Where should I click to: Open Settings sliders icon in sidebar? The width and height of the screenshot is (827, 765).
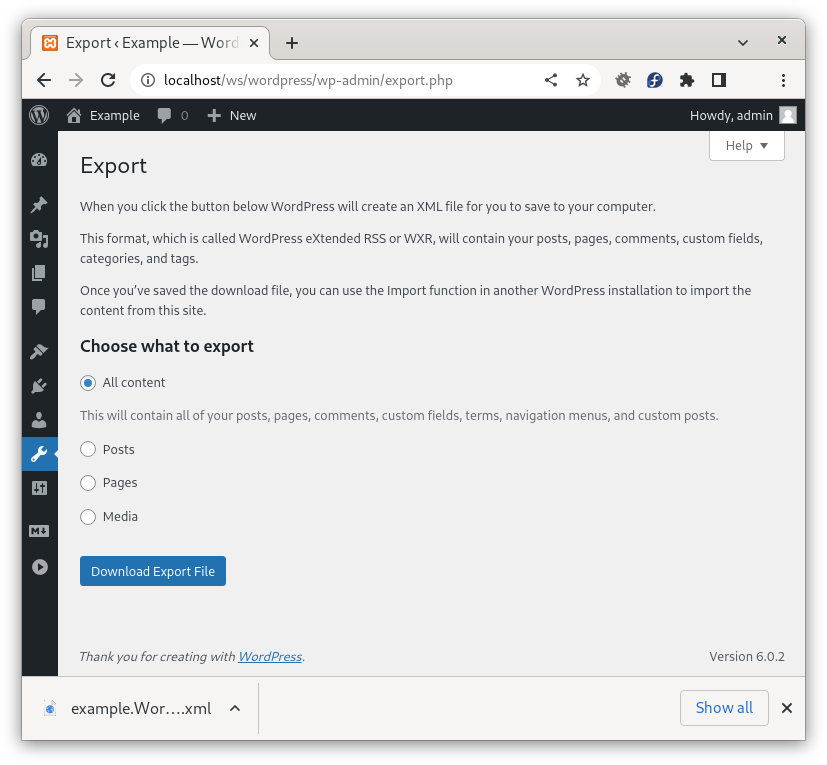tap(39, 488)
